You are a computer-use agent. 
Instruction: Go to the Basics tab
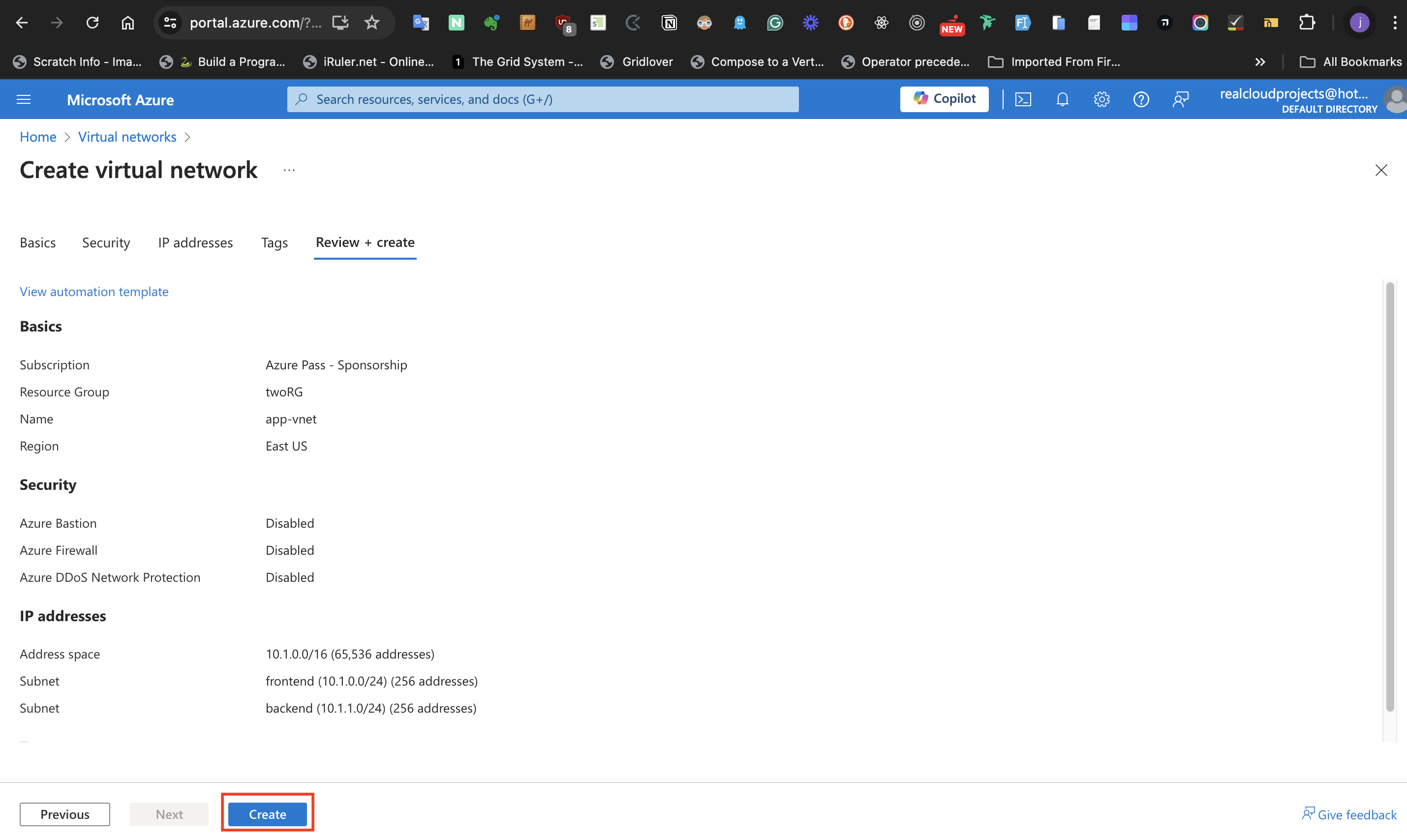tap(37, 242)
